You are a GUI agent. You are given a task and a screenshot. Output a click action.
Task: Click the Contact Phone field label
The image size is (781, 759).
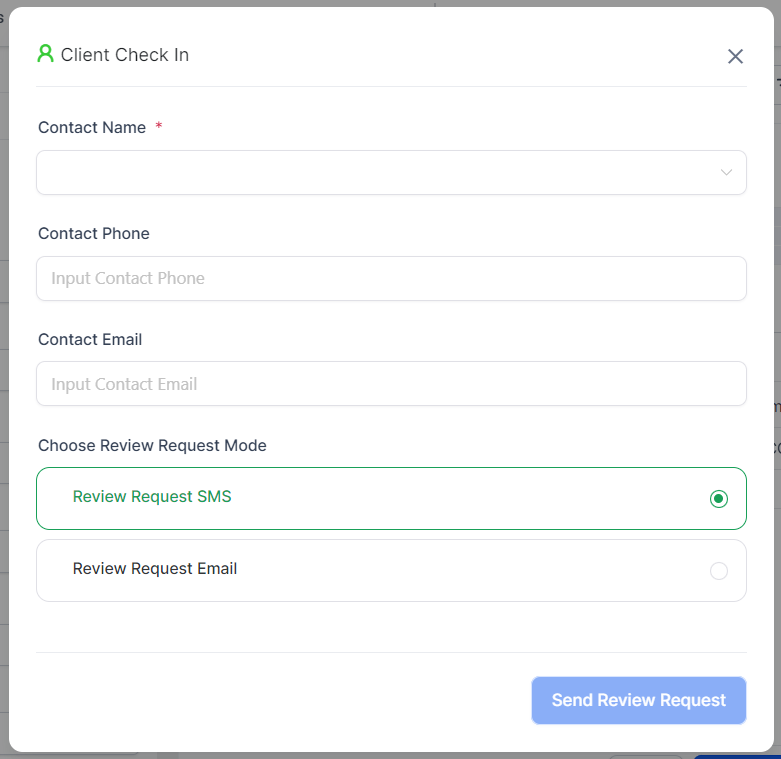94,234
